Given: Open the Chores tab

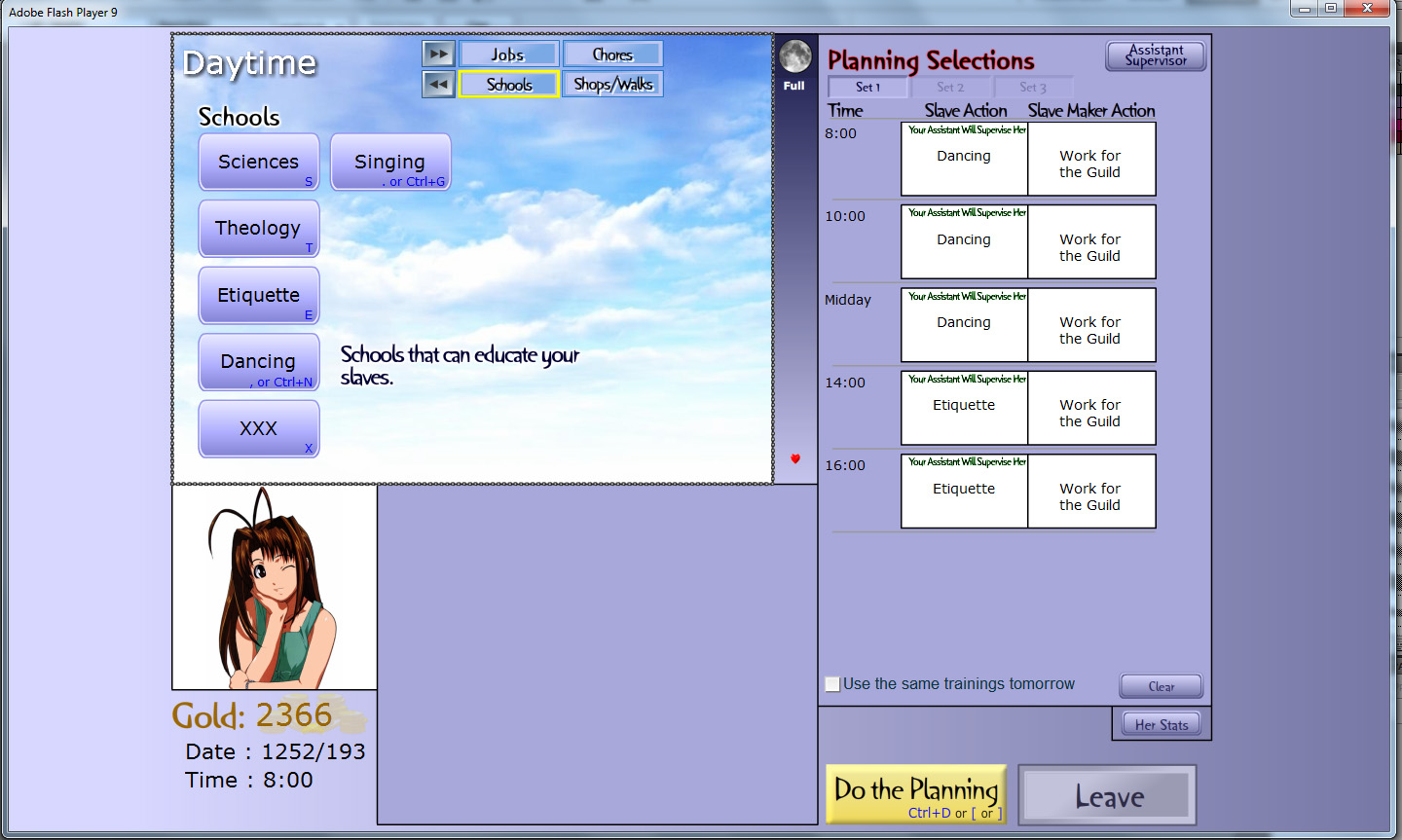Looking at the screenshot, I should [x=612, y=55].
